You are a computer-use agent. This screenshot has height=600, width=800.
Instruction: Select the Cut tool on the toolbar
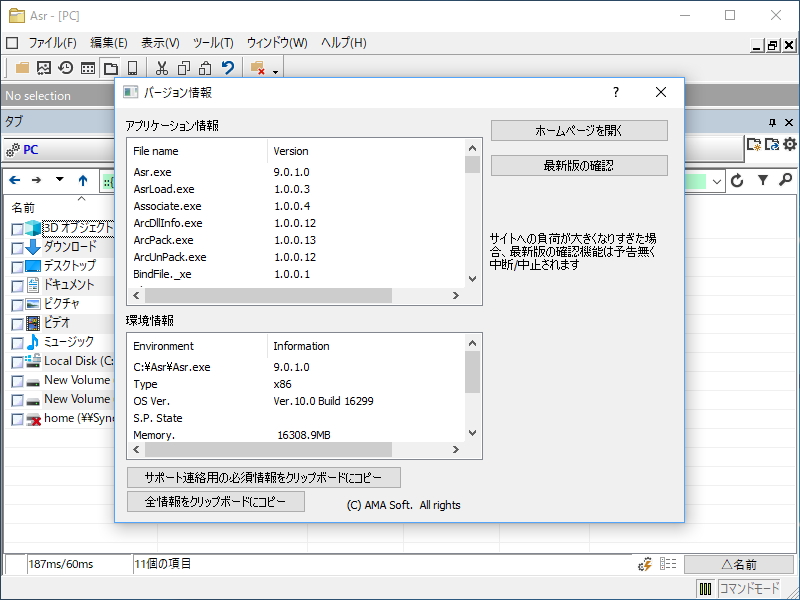point(161,68)
